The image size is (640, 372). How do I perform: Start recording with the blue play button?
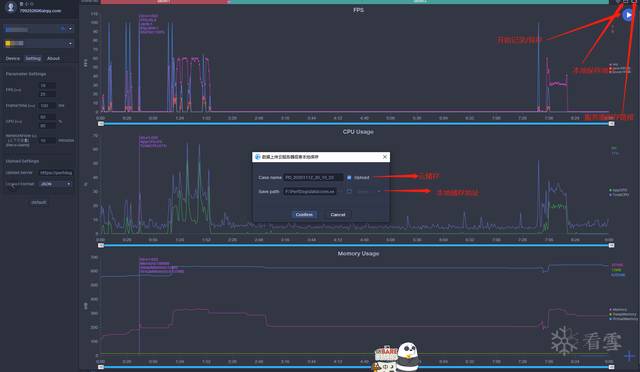pos(628,15)
